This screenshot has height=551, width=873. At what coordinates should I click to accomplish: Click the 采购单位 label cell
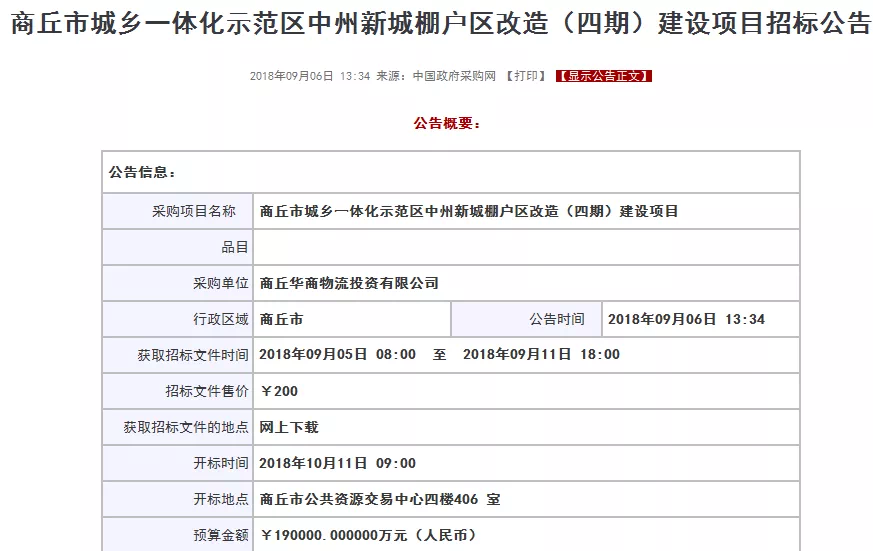(x=178, y=283)
